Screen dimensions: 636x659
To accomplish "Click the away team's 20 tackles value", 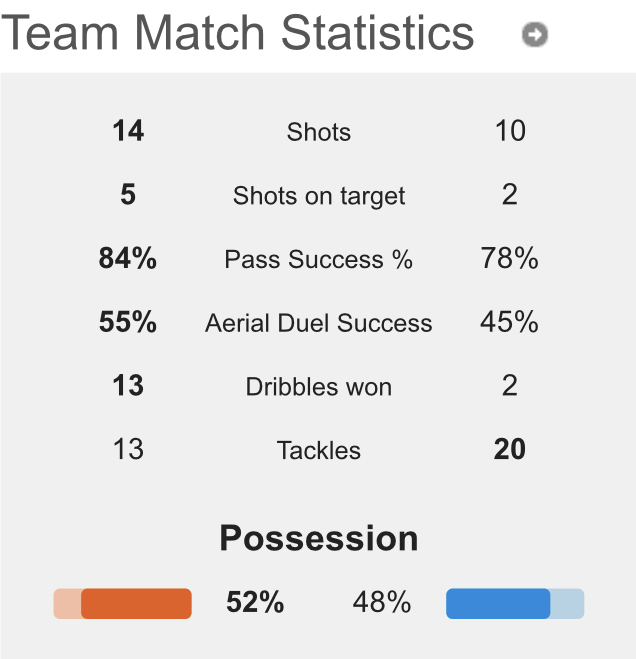I will (510, 450).
